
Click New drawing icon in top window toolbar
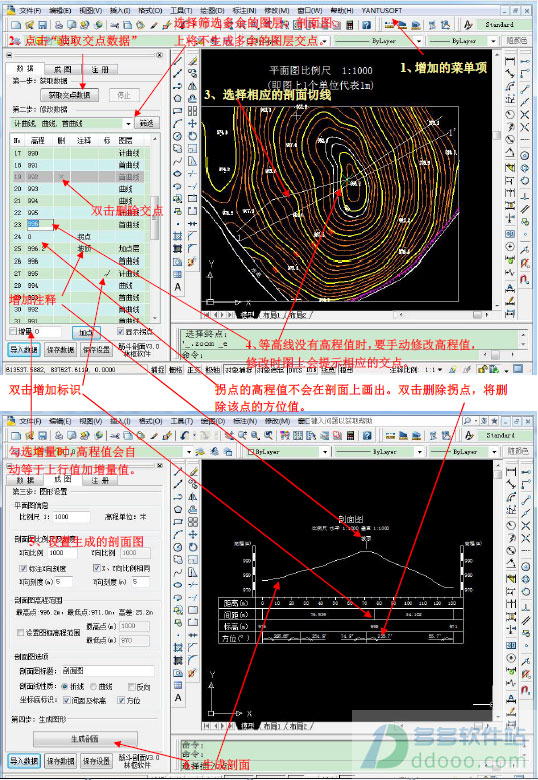tap(16, 25)
